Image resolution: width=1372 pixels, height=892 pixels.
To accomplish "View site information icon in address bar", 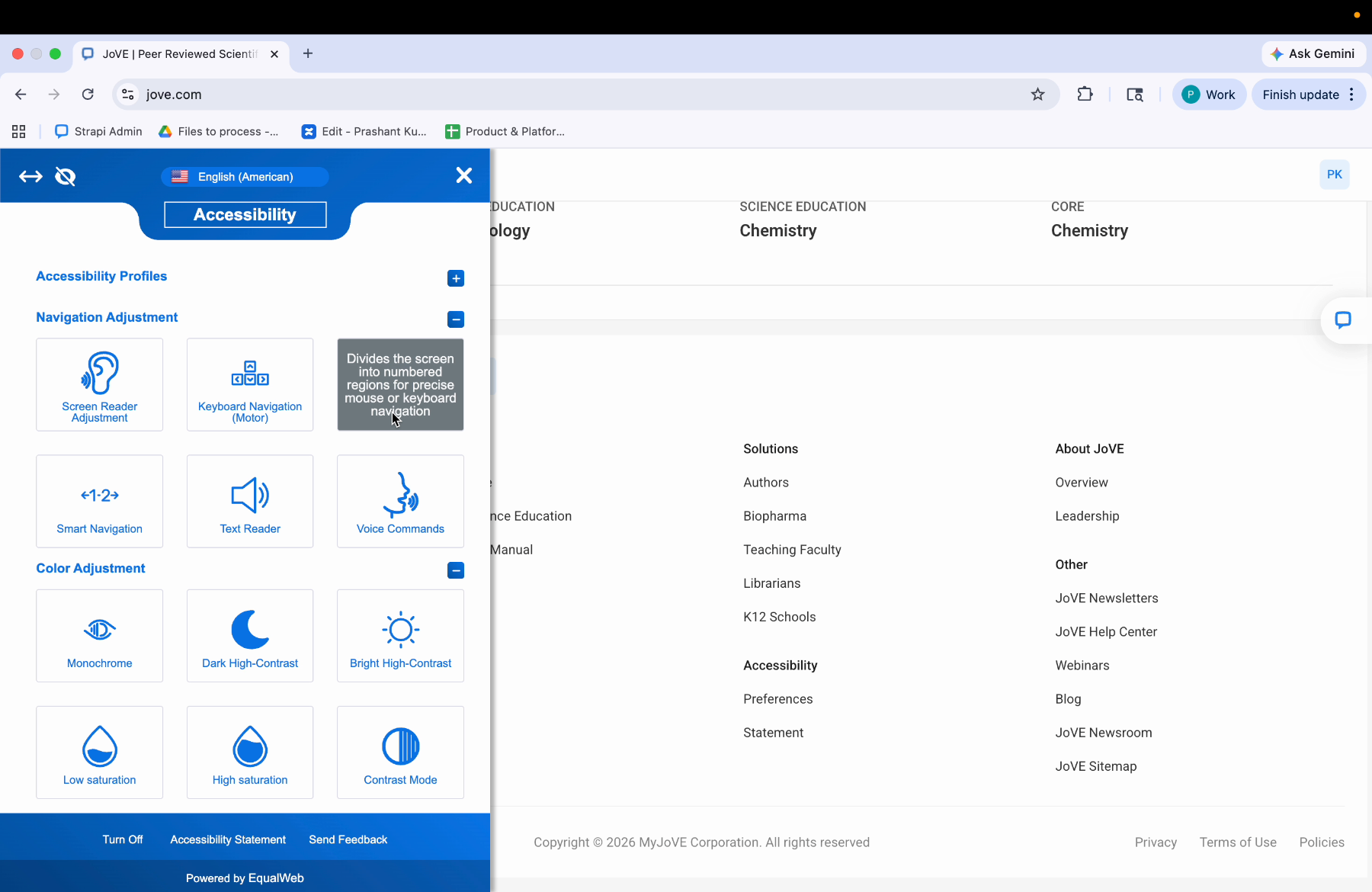I will pyautogui.click(x=128, y=95).
